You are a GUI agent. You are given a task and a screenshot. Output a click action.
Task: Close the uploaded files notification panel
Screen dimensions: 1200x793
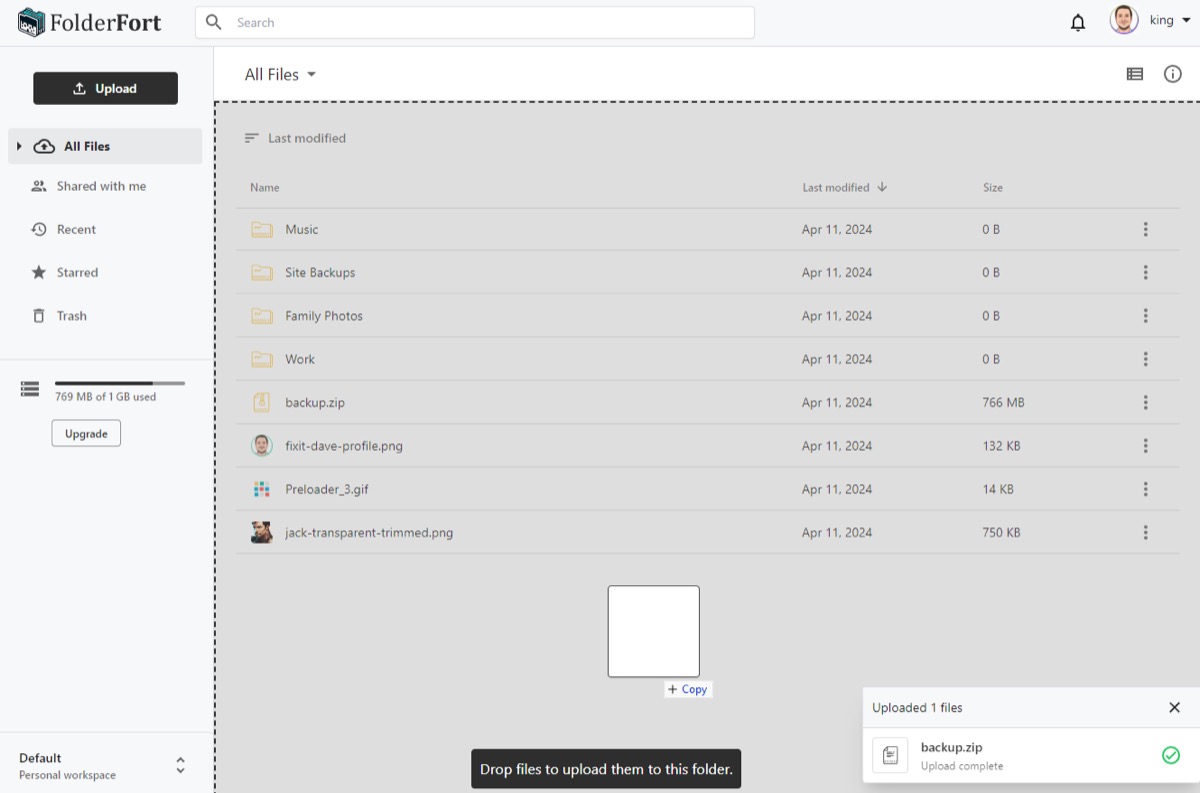(x=1174, y=707)
